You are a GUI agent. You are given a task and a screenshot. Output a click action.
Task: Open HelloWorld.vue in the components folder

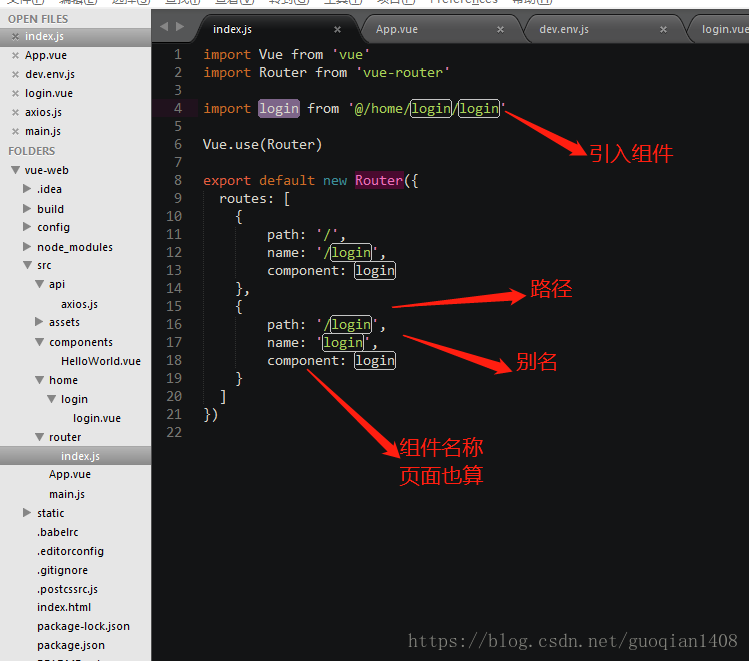(x=101, y=362)
